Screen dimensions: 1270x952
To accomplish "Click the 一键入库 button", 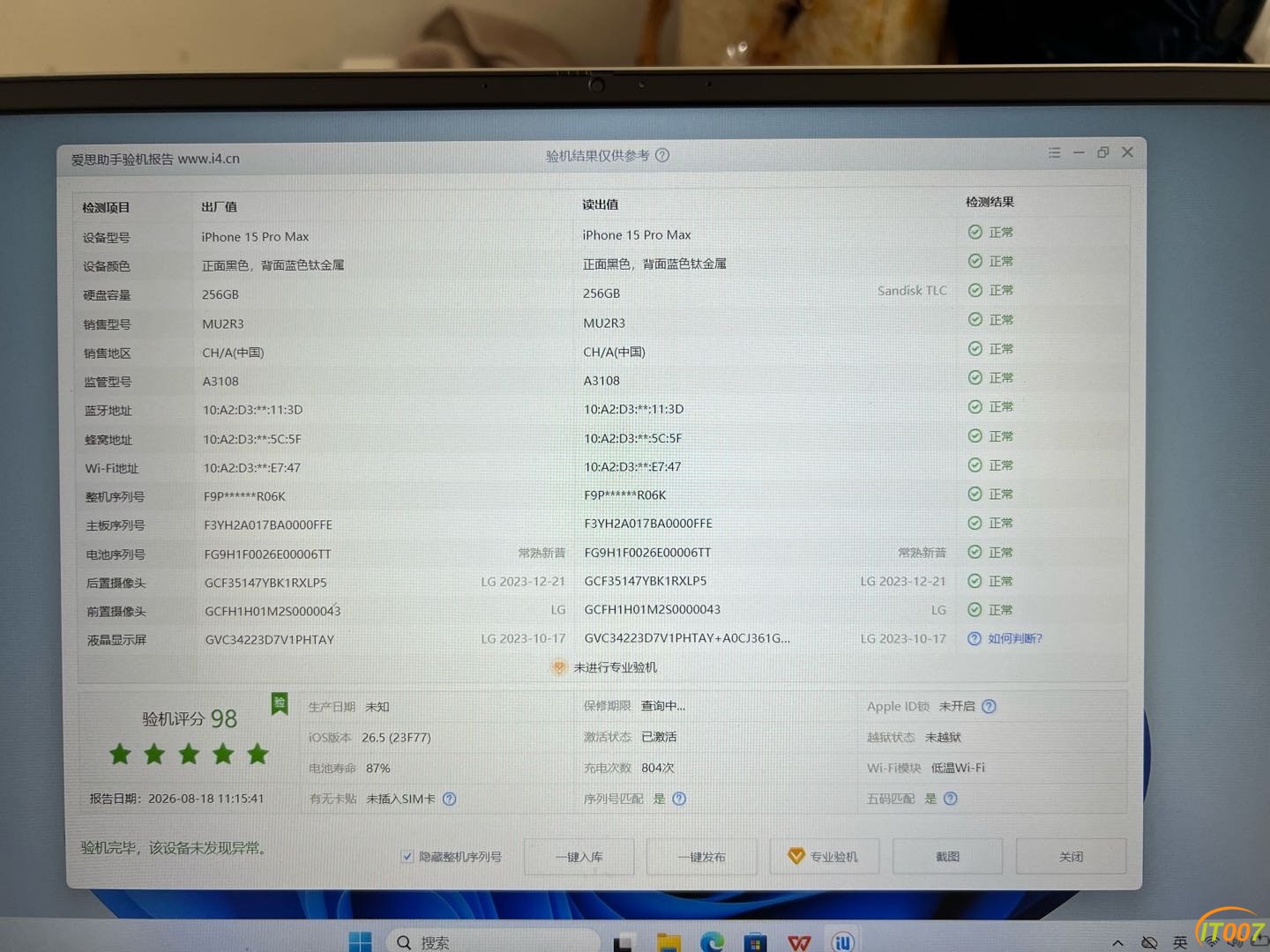I will point(579,857).
